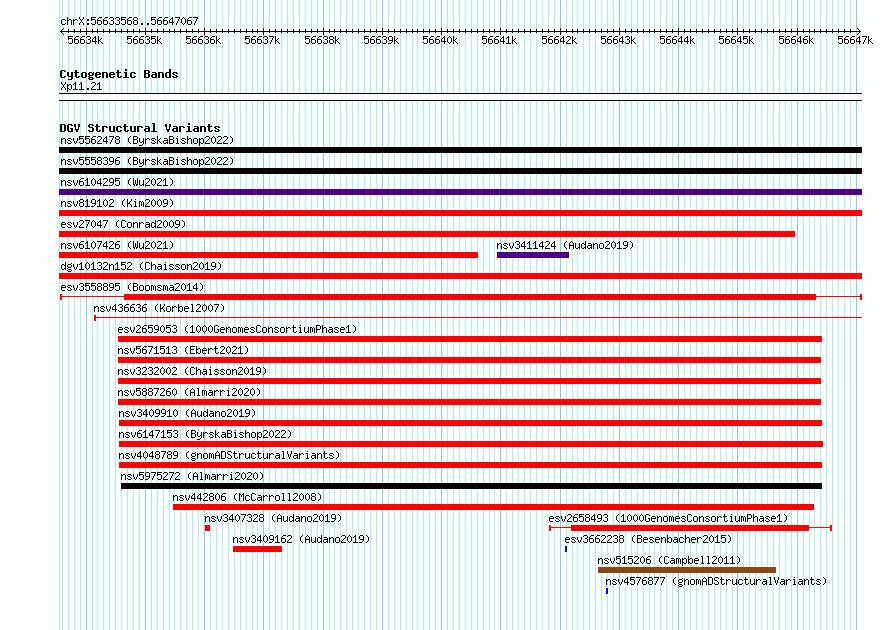Click nsv3407328 (Audano2019) label
The width and height of the screenshot is (890, 630).
point(273,518)
